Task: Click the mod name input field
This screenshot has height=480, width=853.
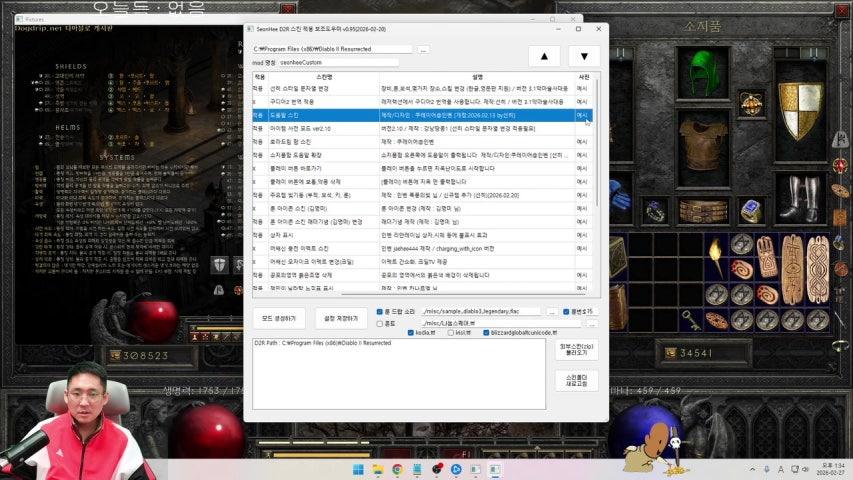Action: point(338,63)
